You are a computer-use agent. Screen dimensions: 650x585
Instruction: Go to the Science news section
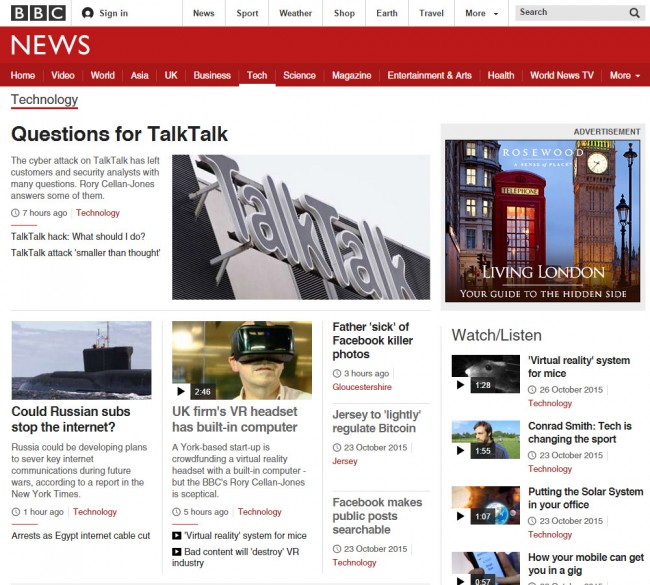pyautogui.click(x=299, y=75)
